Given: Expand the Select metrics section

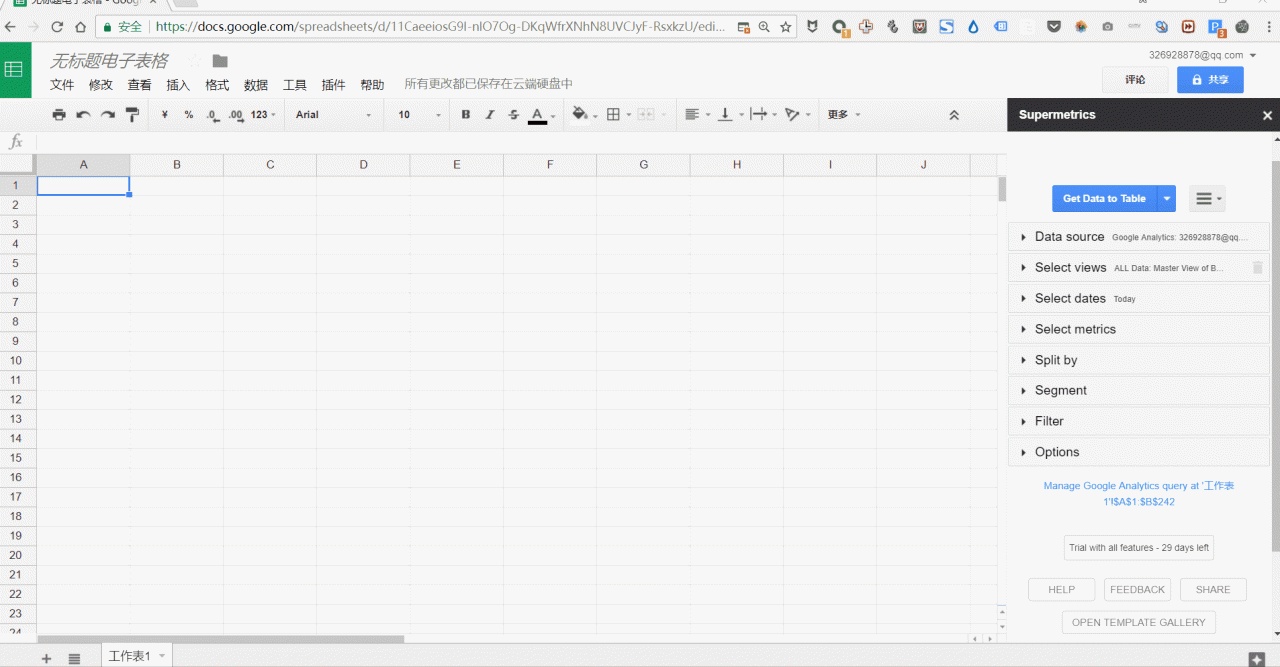Looking at the screenshot, I should coord(1075,329).
